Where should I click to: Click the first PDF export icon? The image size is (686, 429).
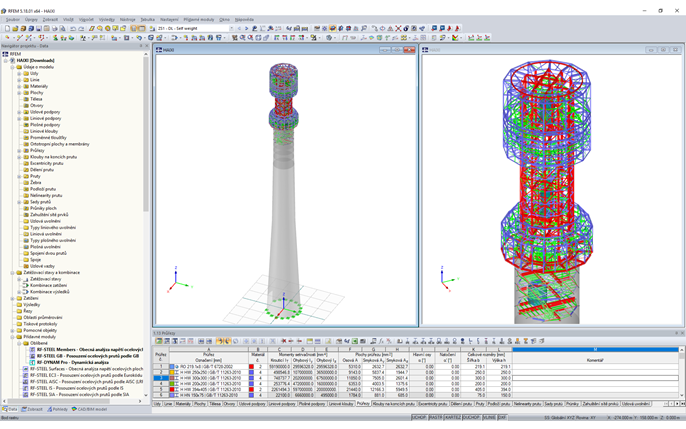point(449,28)
